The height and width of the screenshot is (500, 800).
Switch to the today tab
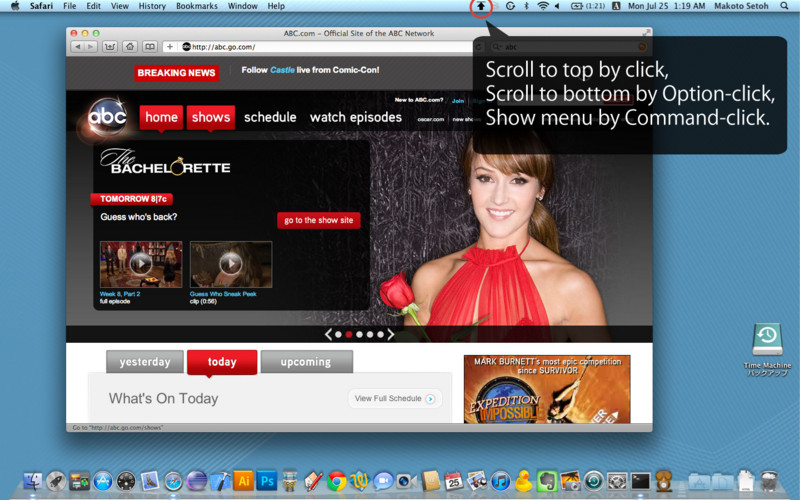(222, 362)
